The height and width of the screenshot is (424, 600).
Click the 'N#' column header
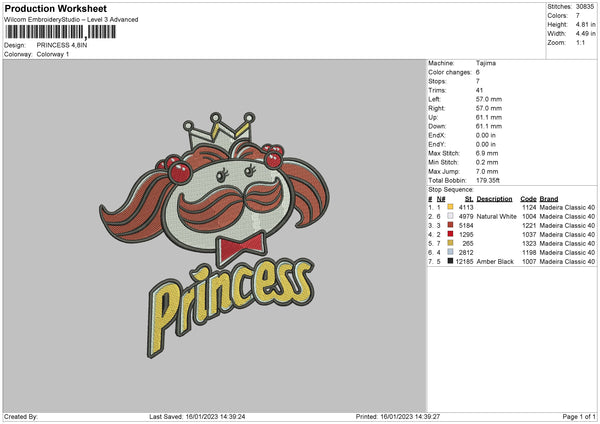441,199
